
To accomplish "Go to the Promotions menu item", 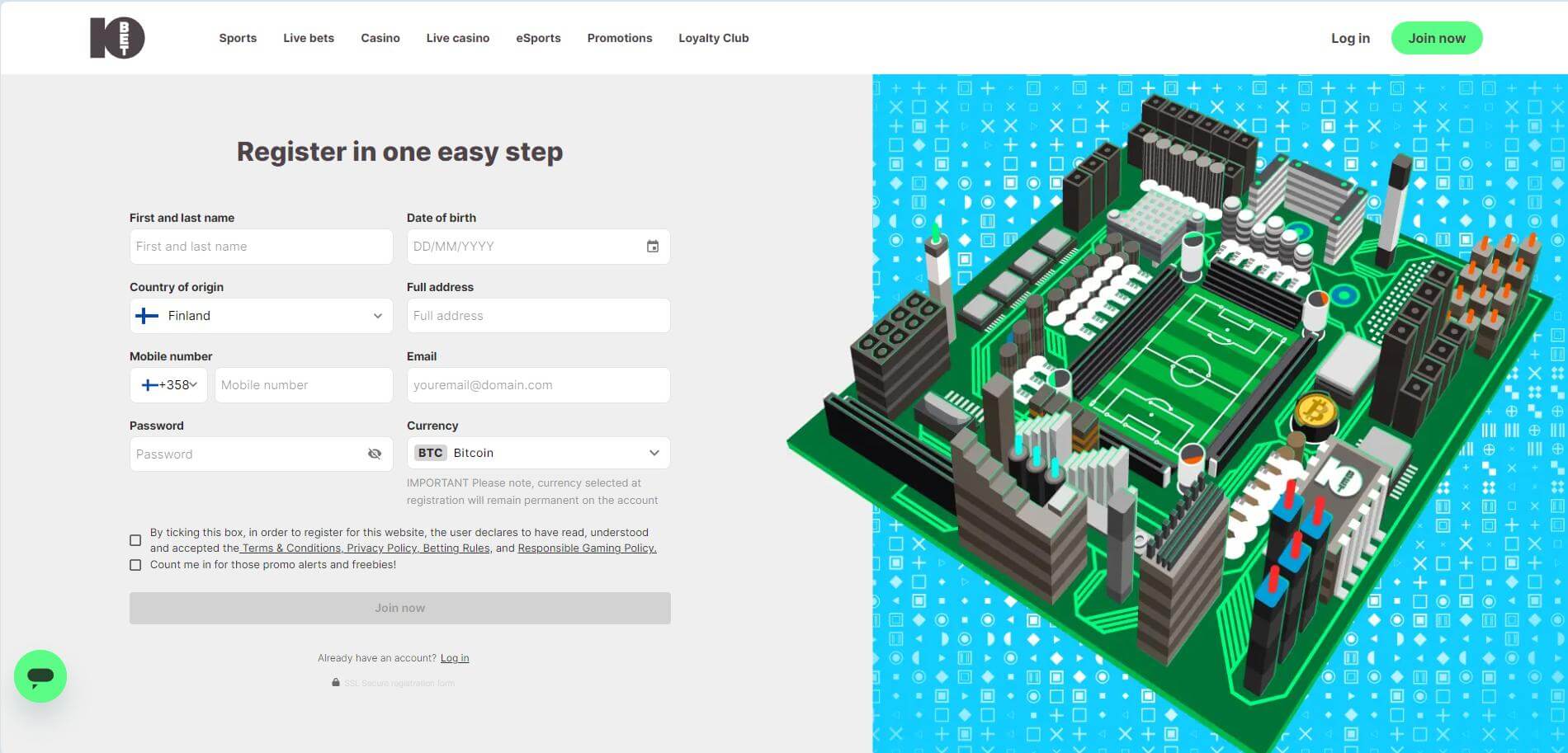I will [x=619, y=38].
